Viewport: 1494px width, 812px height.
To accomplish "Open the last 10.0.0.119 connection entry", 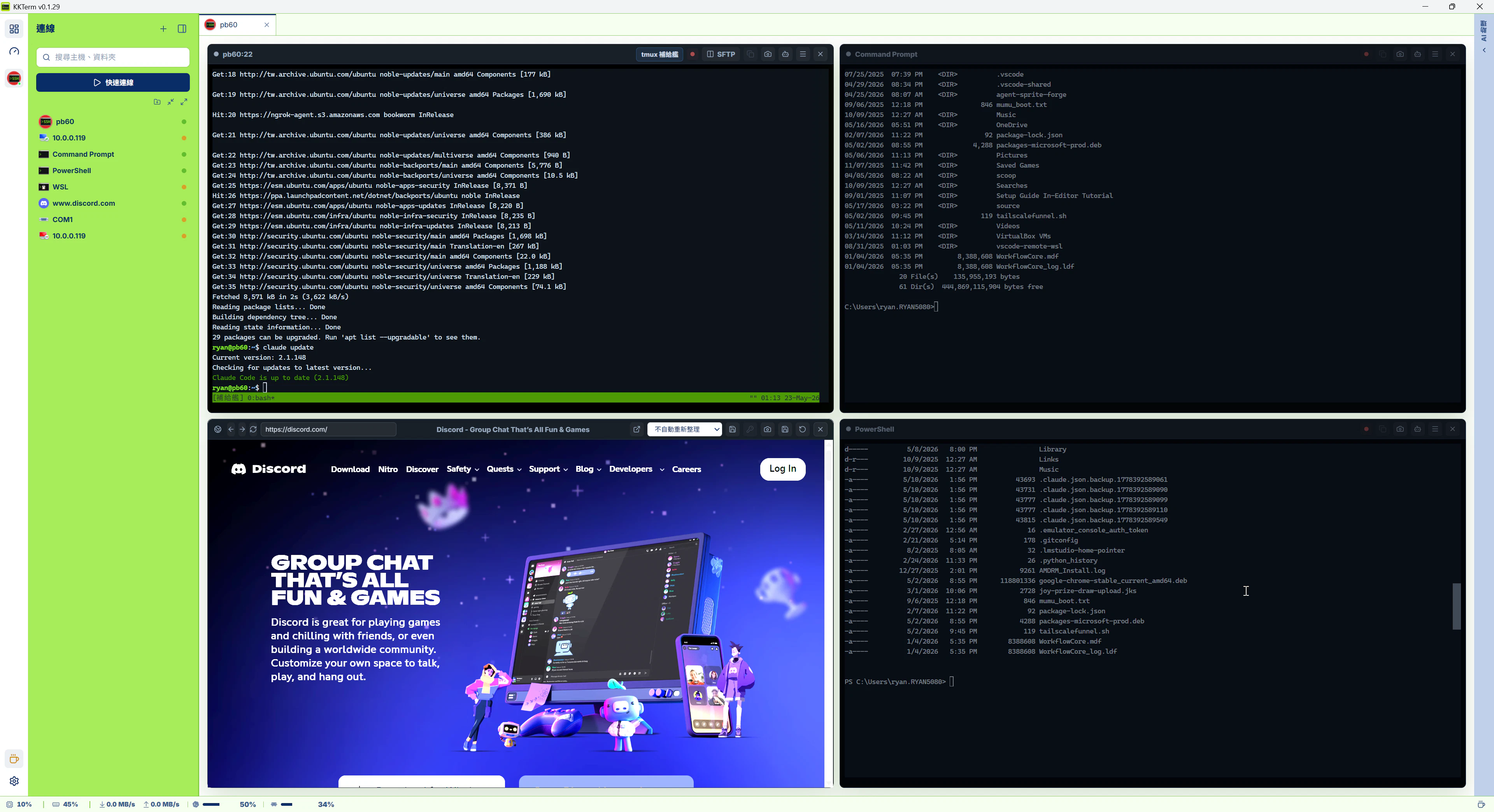I will (x=112, y=236).
